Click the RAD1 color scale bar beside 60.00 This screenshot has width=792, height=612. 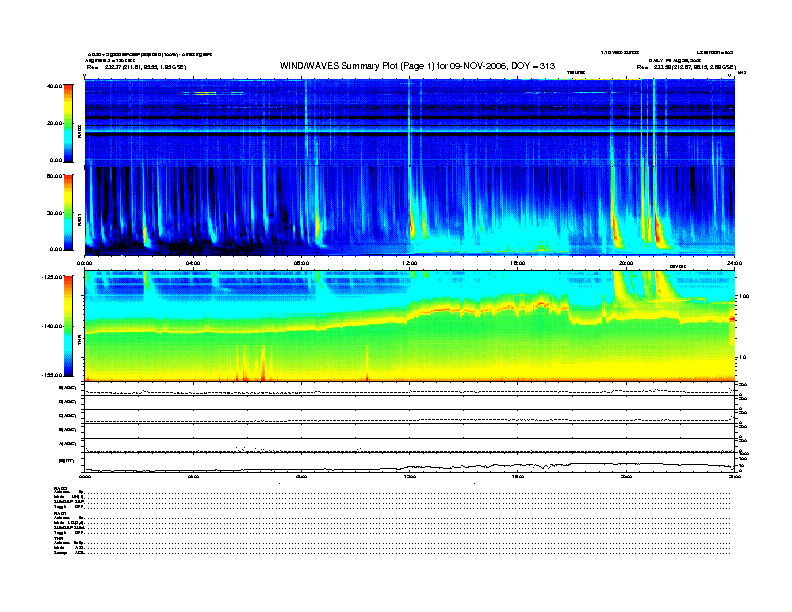point(68,212)
